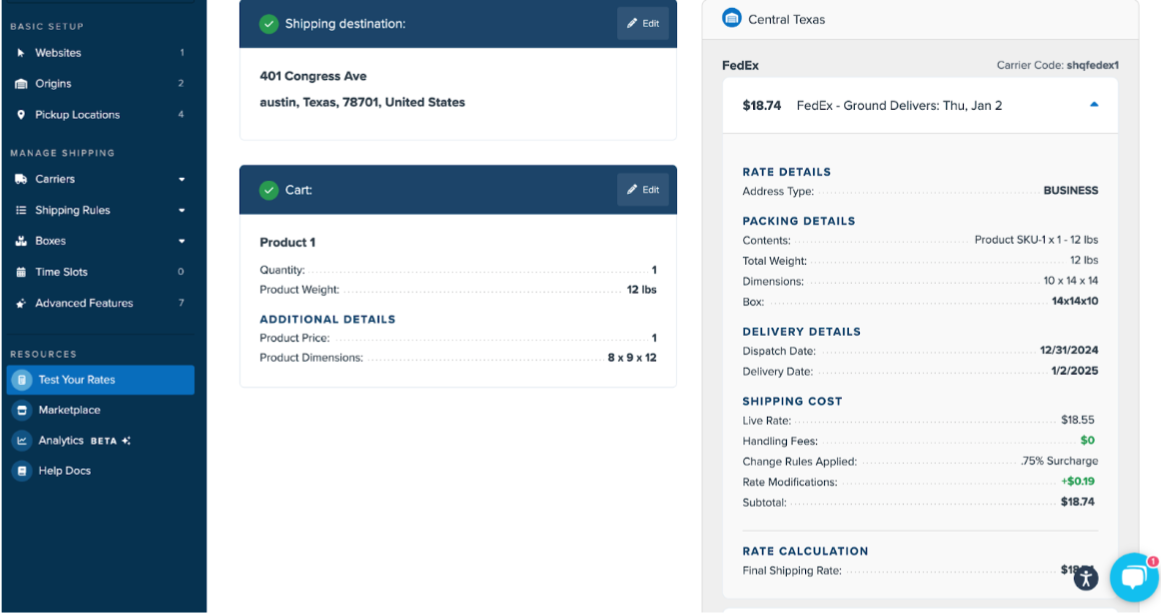This screenshot has height=614, width=1161.
Task: Click the Time Slots calendar icon
Action: [x=21, y=272]
